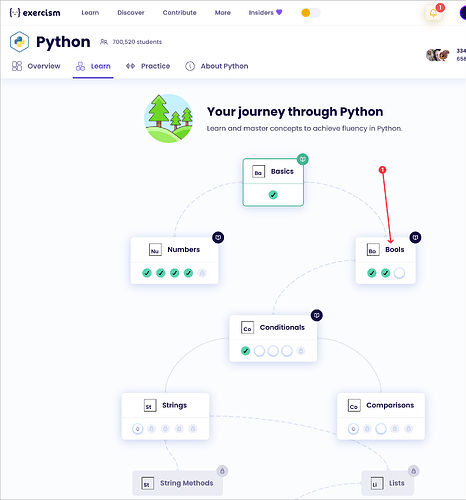Click the Practice tab dumbbell icon
The width and height of the screenshot is (466, 500).
click(130, 66)
